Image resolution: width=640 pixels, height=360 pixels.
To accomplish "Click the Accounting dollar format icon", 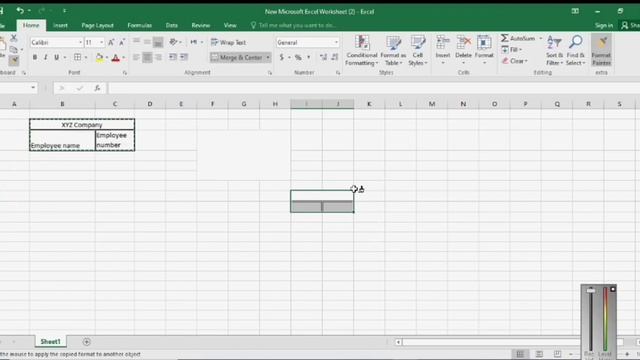I will click(282, 58).
